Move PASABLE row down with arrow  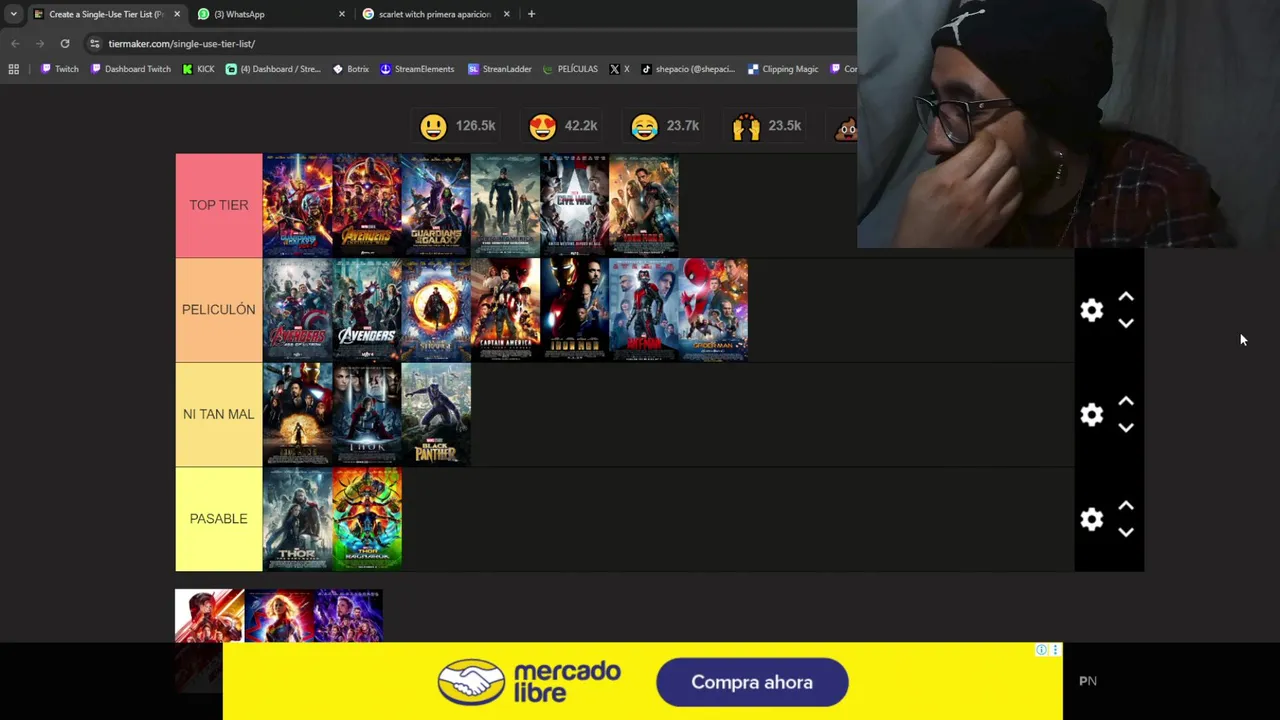pos(1126,532)
